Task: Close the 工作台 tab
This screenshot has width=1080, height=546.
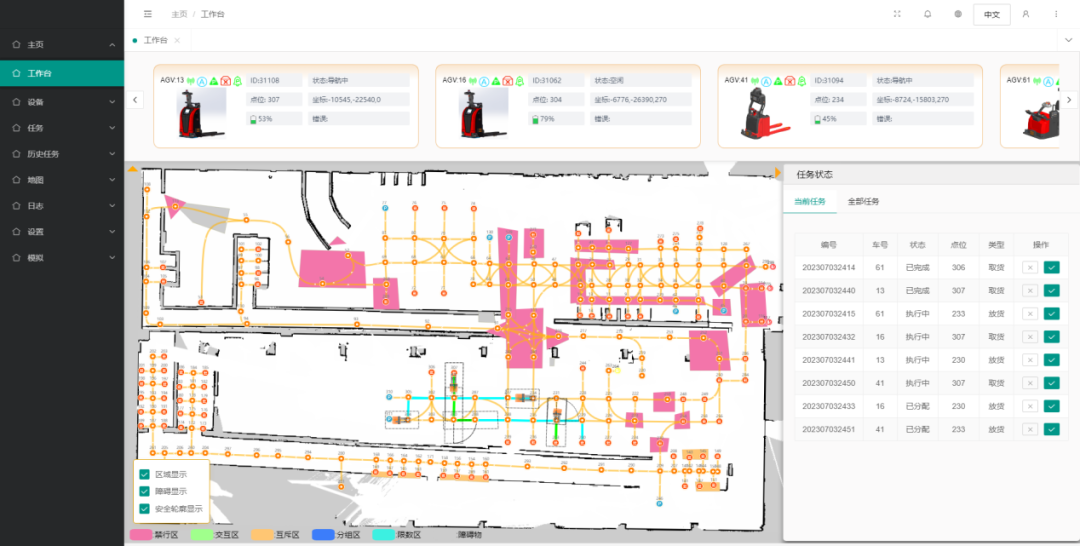Action: coord(177,40)
